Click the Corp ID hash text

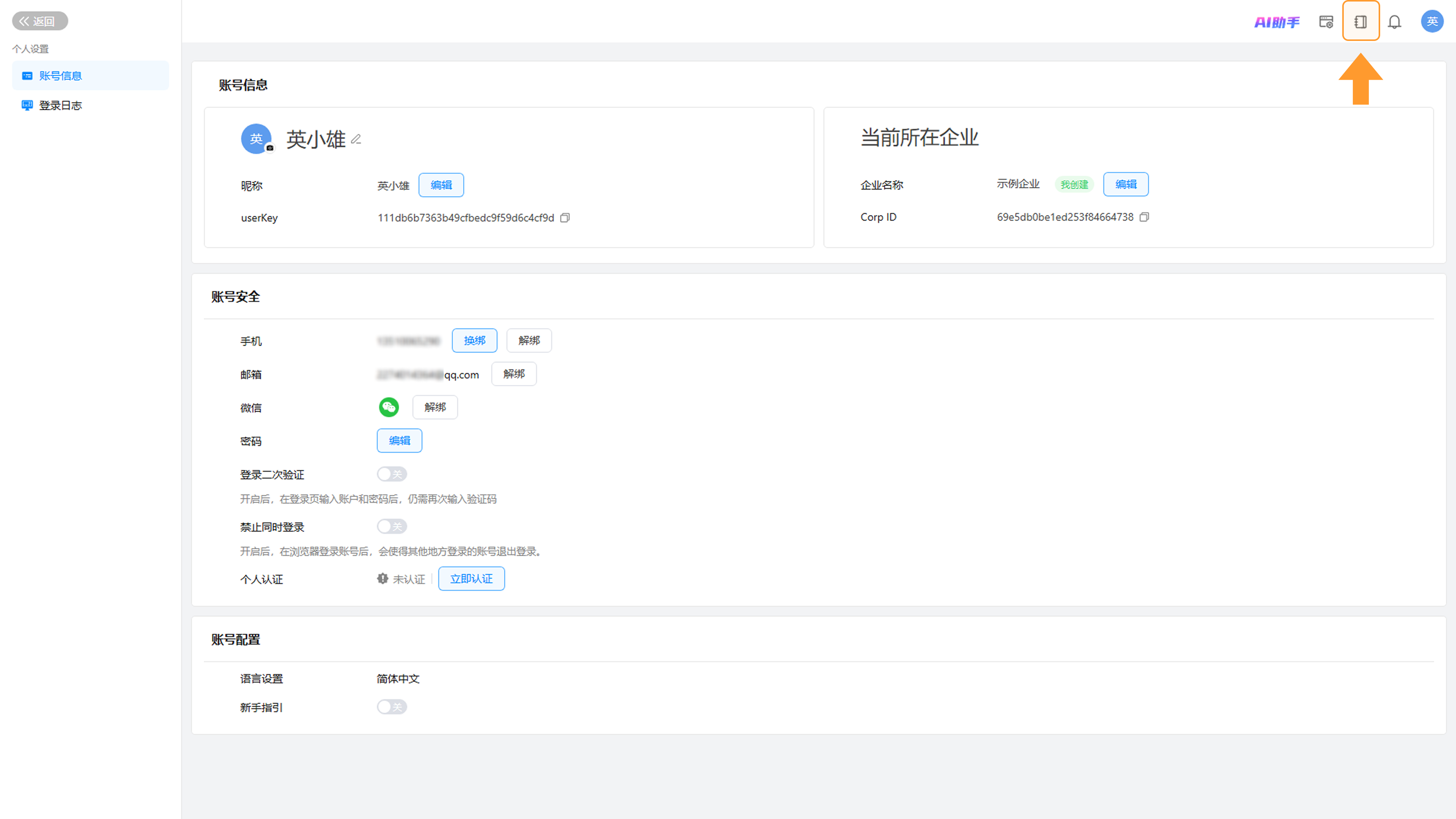[x=1065, y=217]
